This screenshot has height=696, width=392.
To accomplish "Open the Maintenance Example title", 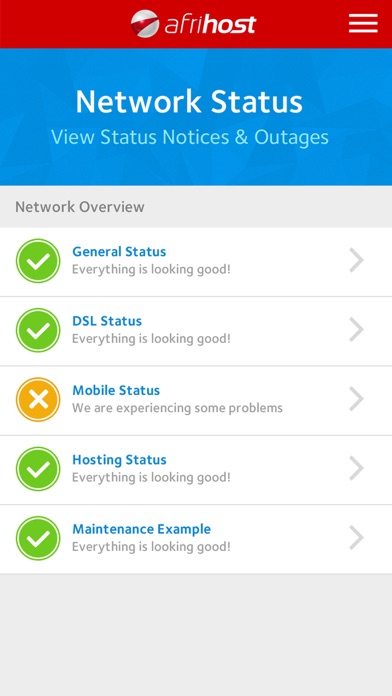I will (142, 529).
